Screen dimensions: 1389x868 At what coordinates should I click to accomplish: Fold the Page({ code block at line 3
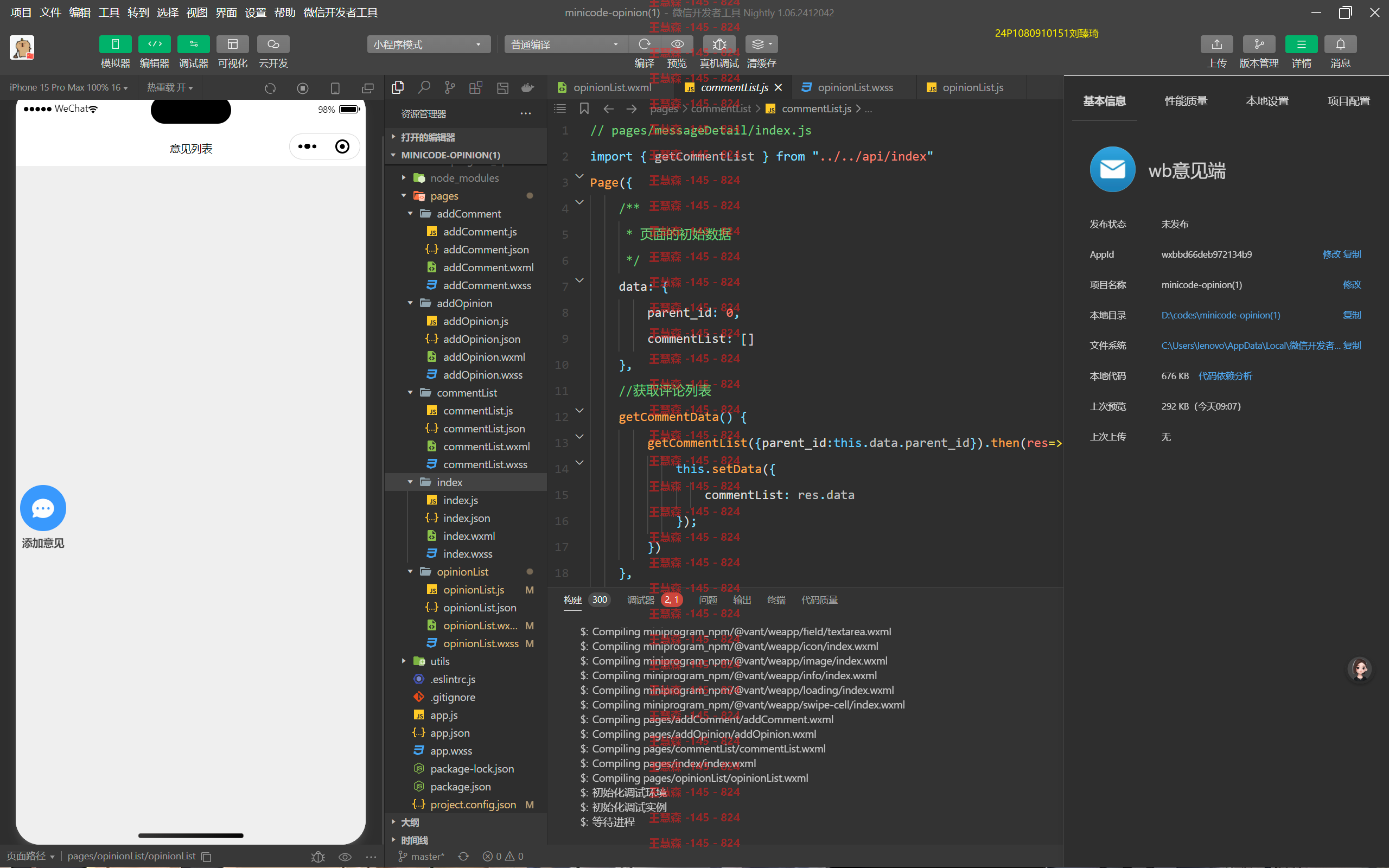tap(579, 176)
